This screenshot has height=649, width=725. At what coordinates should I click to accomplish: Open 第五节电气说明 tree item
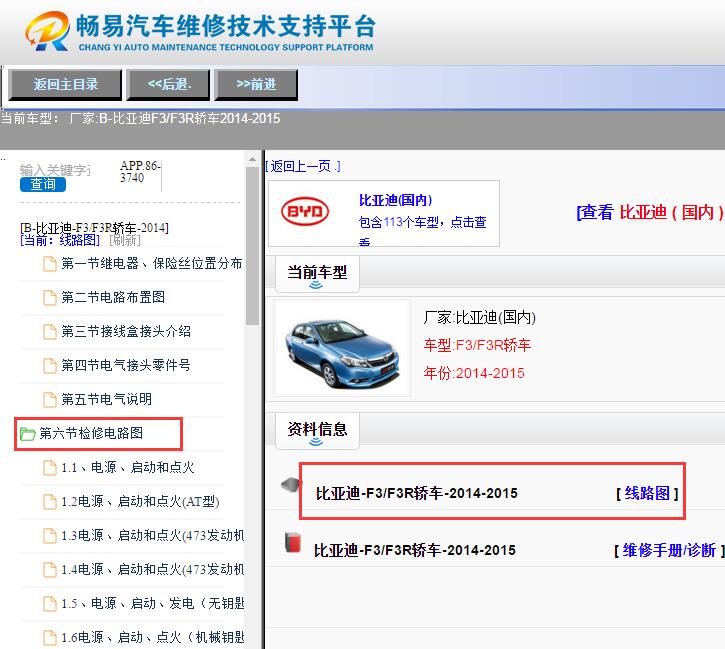click(x=106, y=399)
